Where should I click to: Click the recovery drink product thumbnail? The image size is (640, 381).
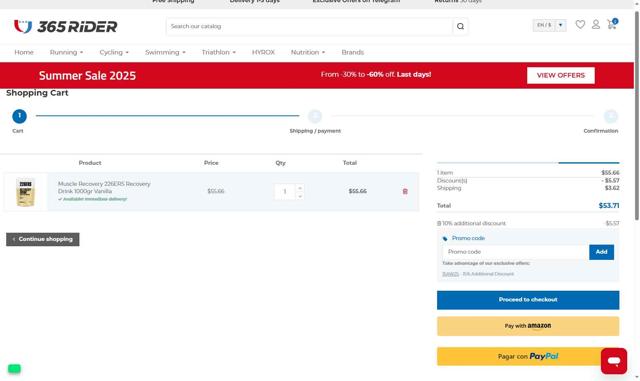click(x=26, y=192)
